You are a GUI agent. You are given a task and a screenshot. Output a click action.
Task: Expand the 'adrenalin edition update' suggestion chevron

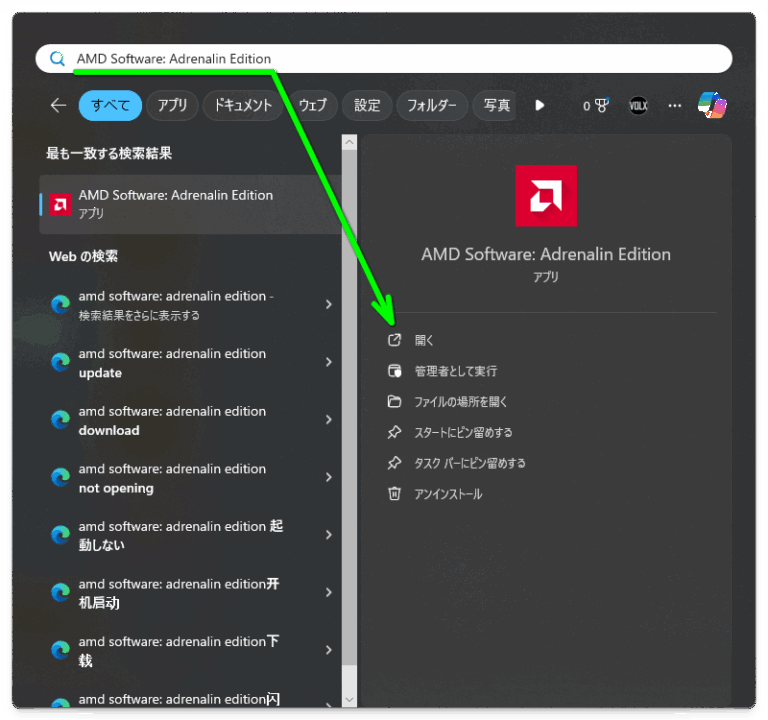[x=328, y=362]
